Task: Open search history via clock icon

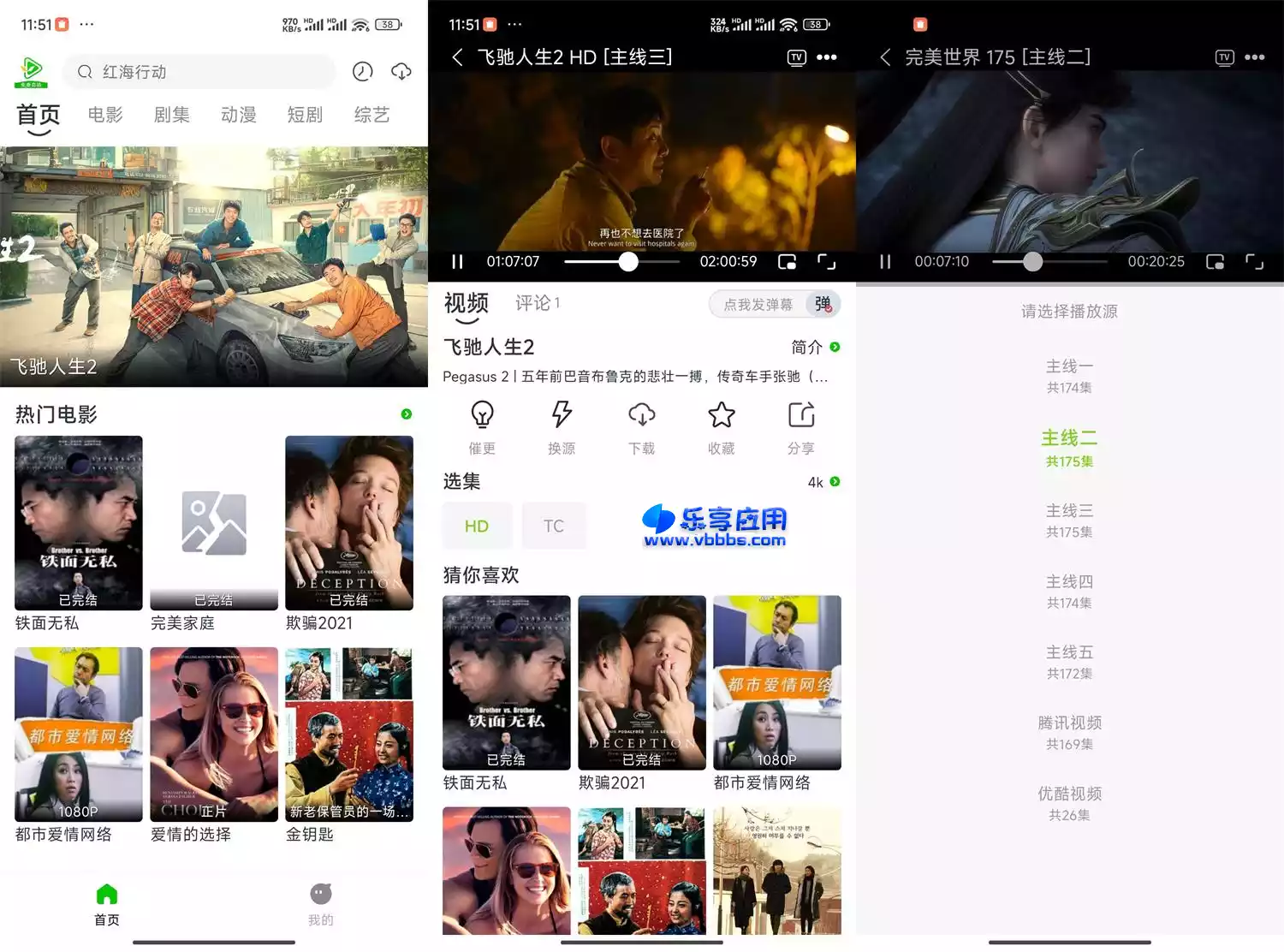Action: coord(363,72)
